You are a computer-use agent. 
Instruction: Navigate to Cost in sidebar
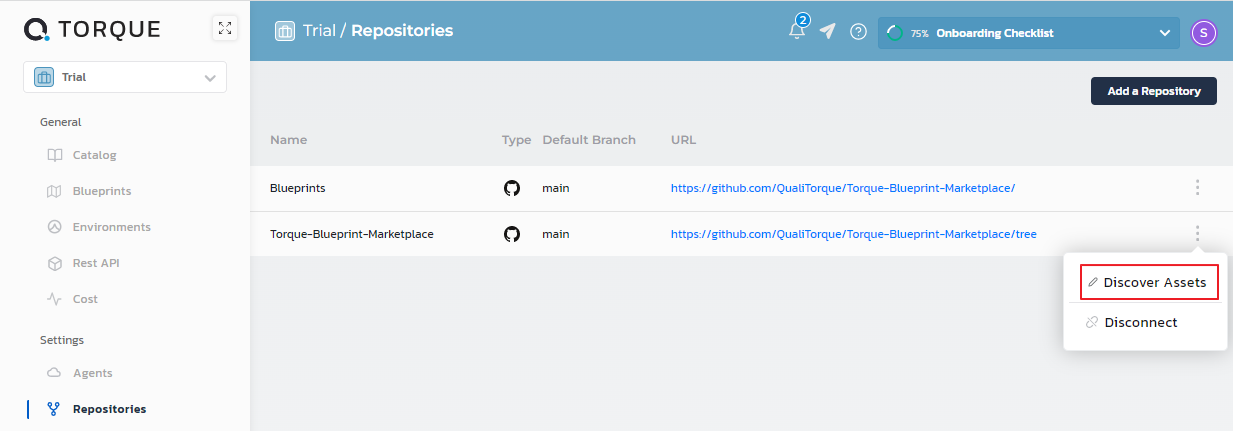[85, 299]
